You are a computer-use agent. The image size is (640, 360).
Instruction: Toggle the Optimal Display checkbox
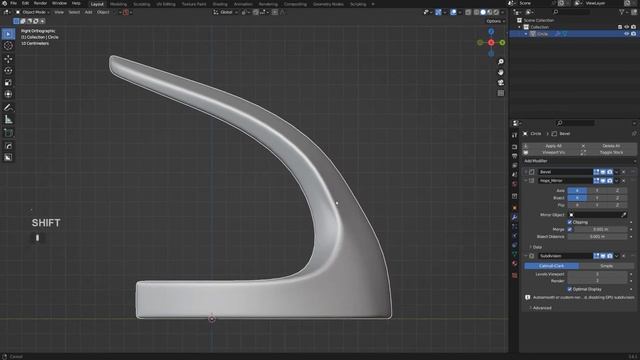click(570, 289)
